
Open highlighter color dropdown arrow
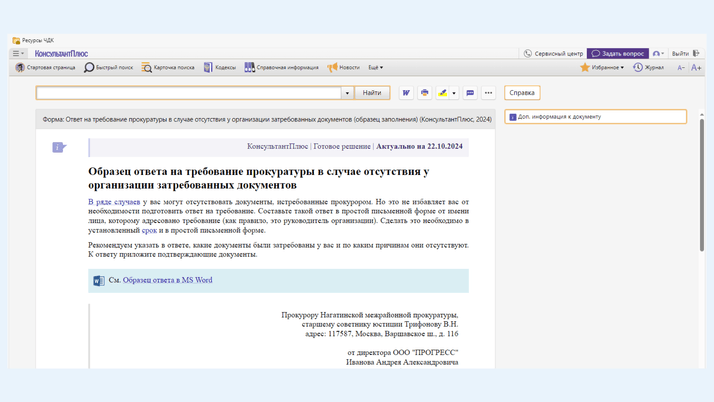[454, 93]
